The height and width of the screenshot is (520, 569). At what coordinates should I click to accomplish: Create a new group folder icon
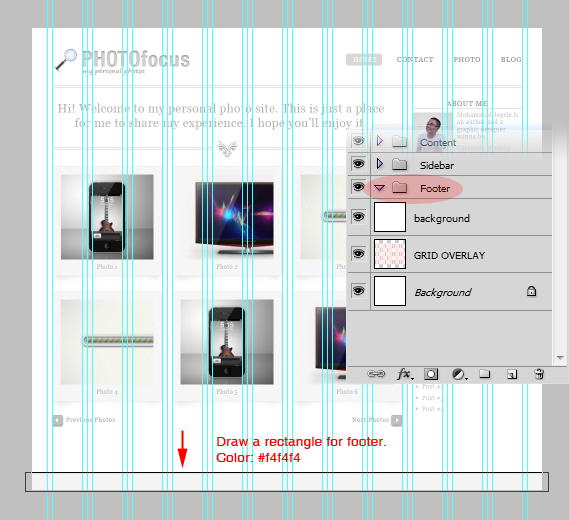[485, 374]
